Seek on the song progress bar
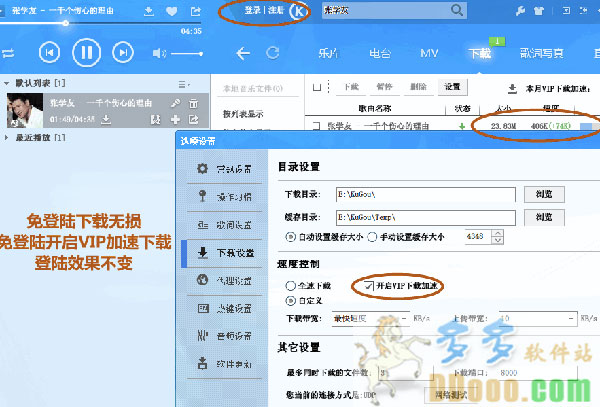This screenshot has height=407, width=600. point(100,23)
